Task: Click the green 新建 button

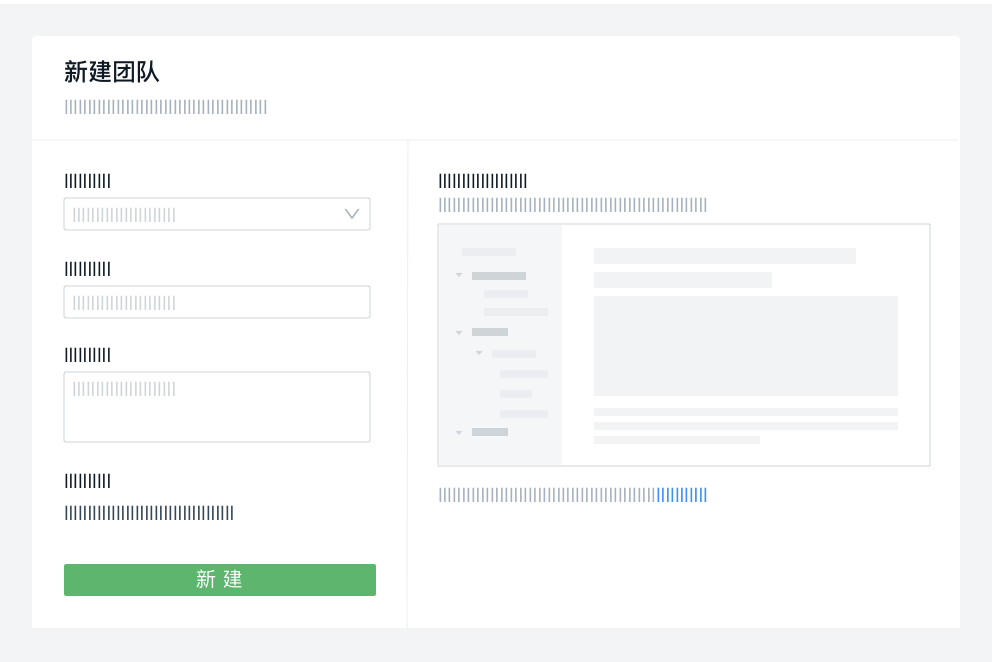Action: (x=219, y=580)
